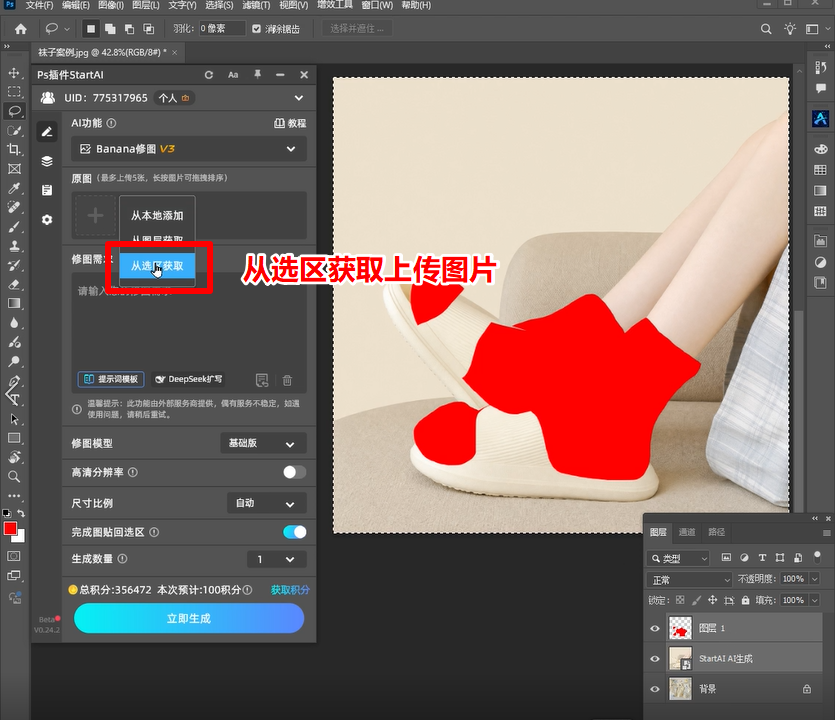This screenshot has width=835, height=720.
Task: Choose 从选区获取 in the popup menu
Action: (157, 266)
